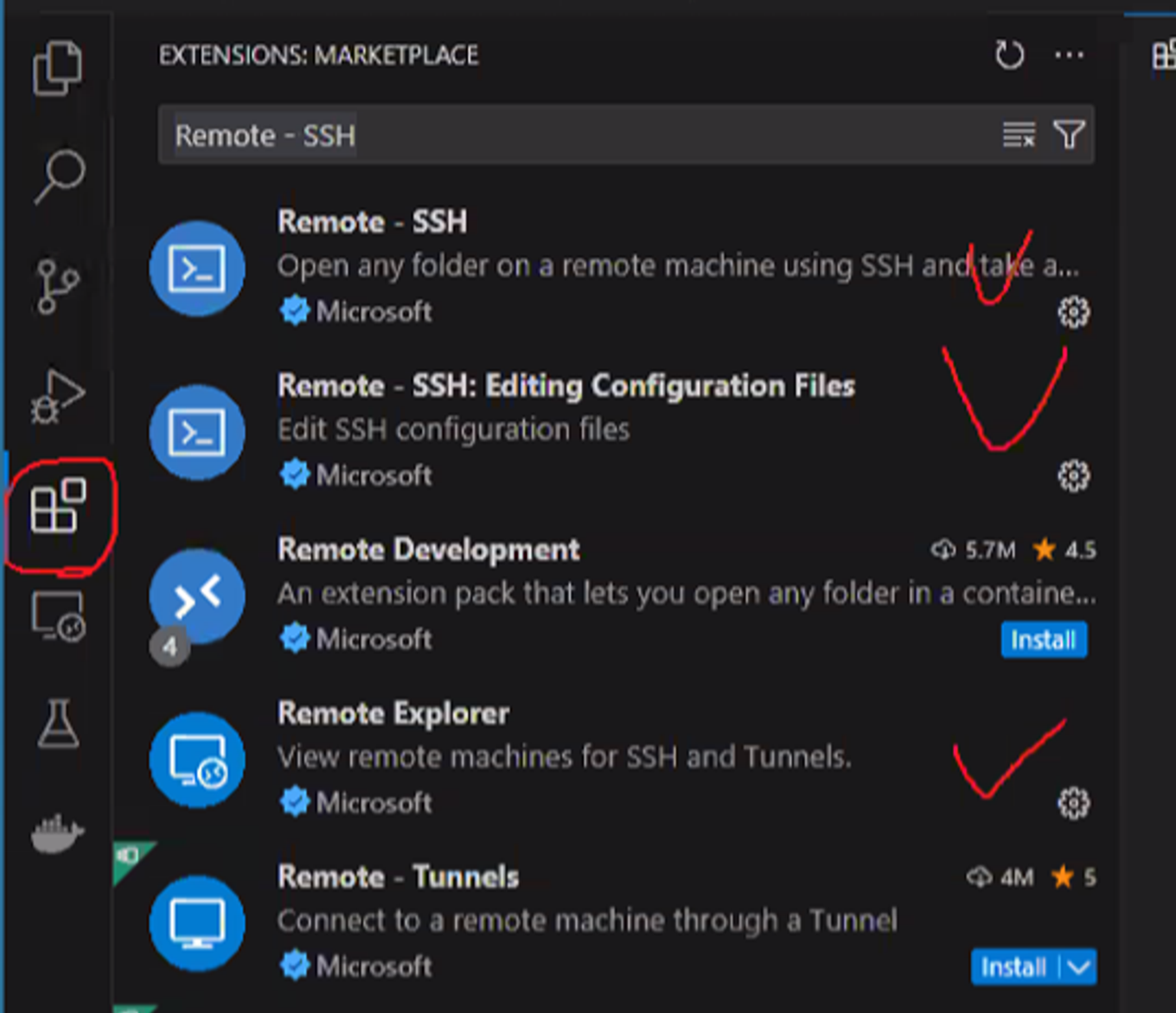Click the Remote Explorer extension logo
1176x1013 pixels.
point(197,760)
